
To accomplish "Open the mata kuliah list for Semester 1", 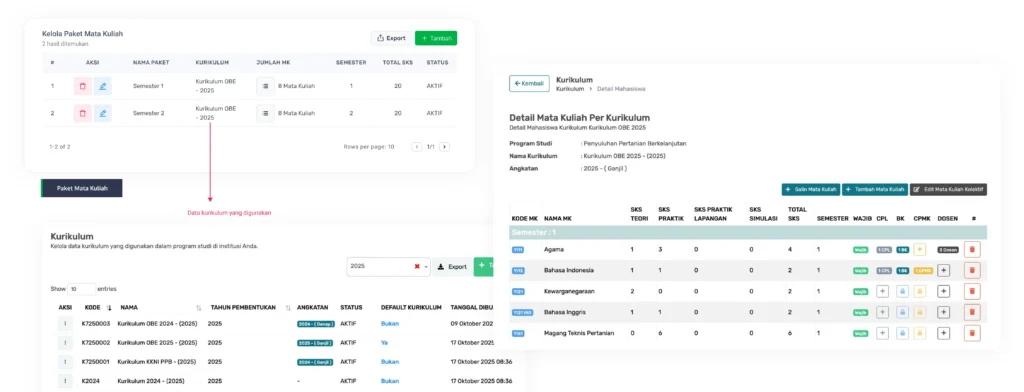I will tap(264, 86).
